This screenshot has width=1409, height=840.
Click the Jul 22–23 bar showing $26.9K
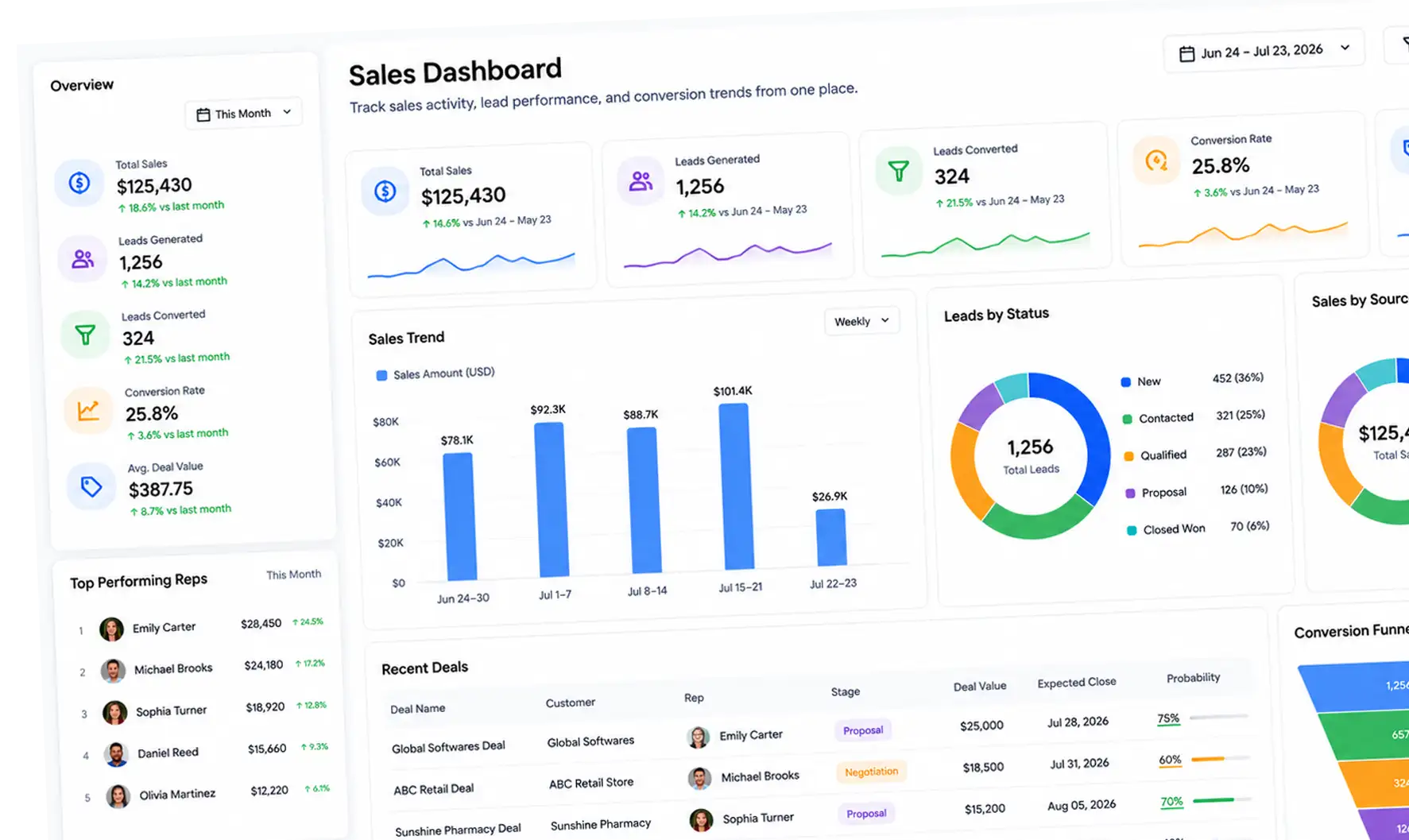click(831, 538)
